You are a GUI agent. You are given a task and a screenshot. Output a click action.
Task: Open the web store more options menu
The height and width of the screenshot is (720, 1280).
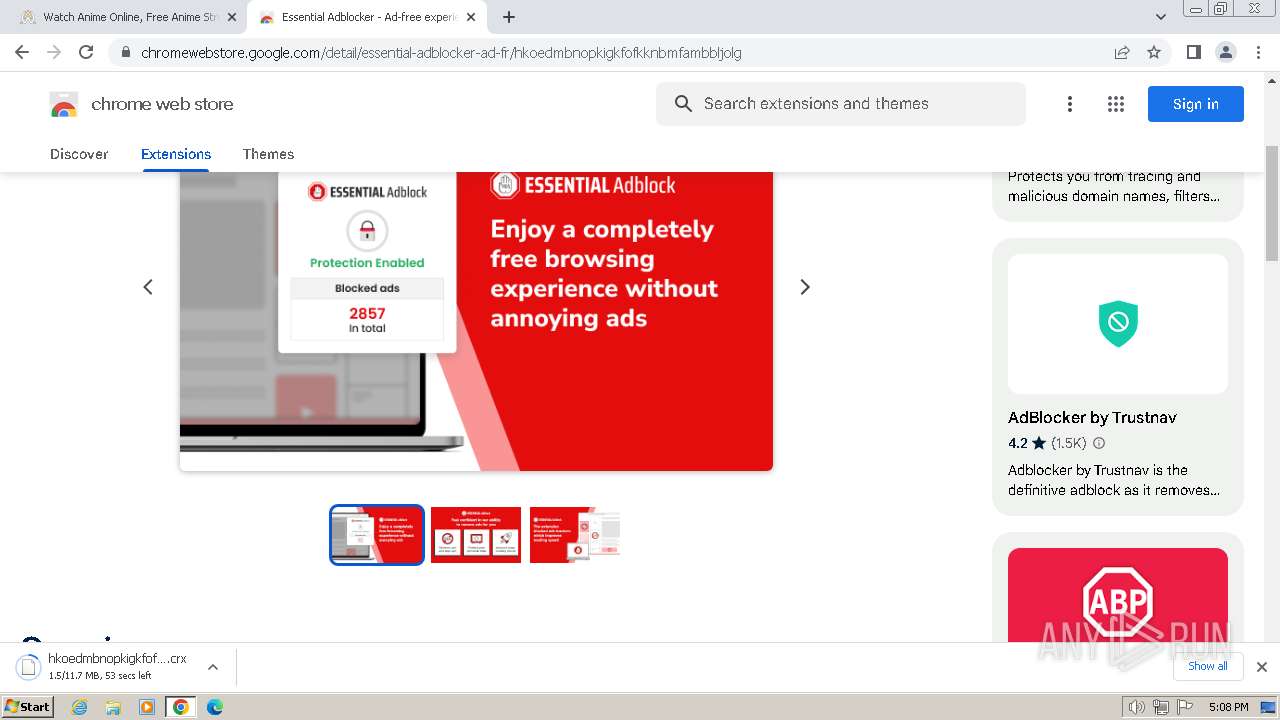1070,104
